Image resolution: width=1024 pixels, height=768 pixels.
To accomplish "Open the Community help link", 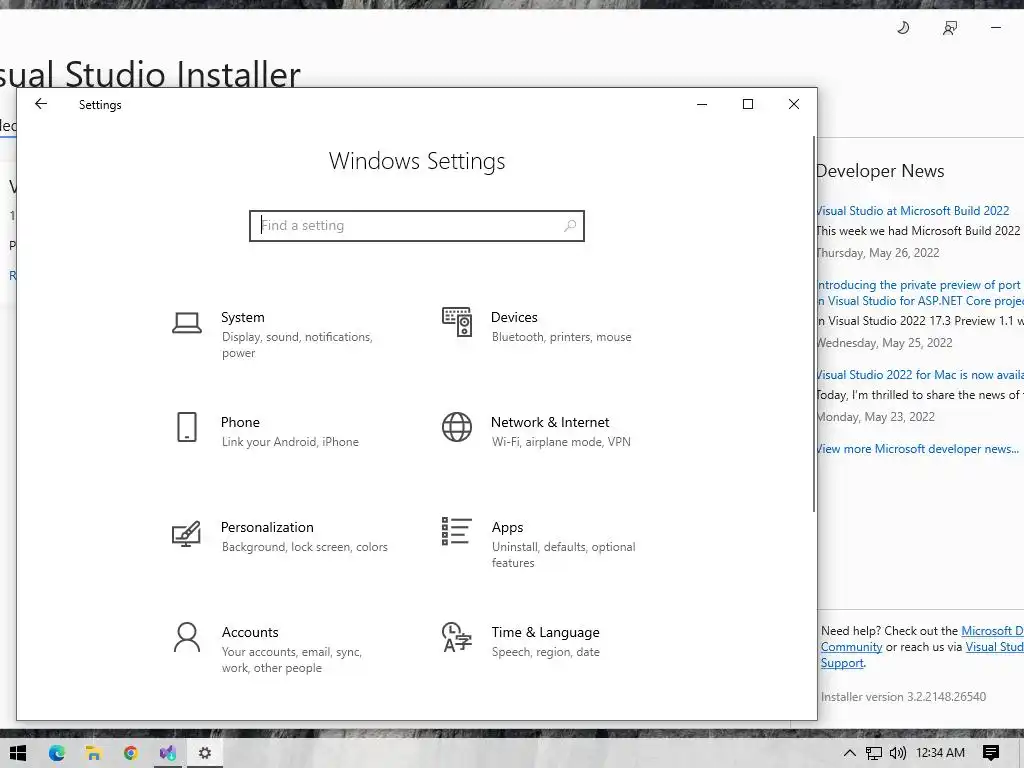I will click(852, 647).
